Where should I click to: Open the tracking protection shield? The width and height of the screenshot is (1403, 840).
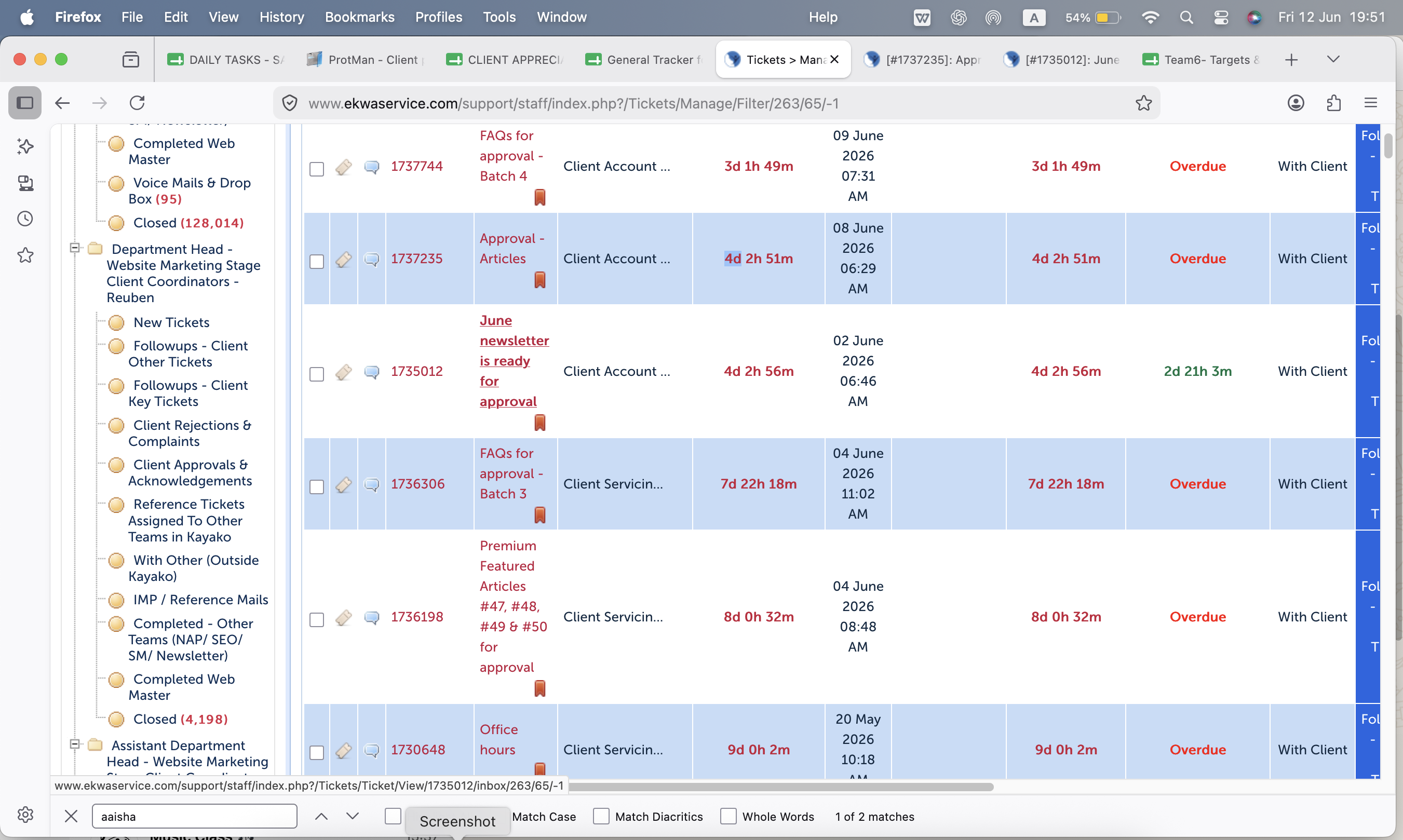point(290,103)
